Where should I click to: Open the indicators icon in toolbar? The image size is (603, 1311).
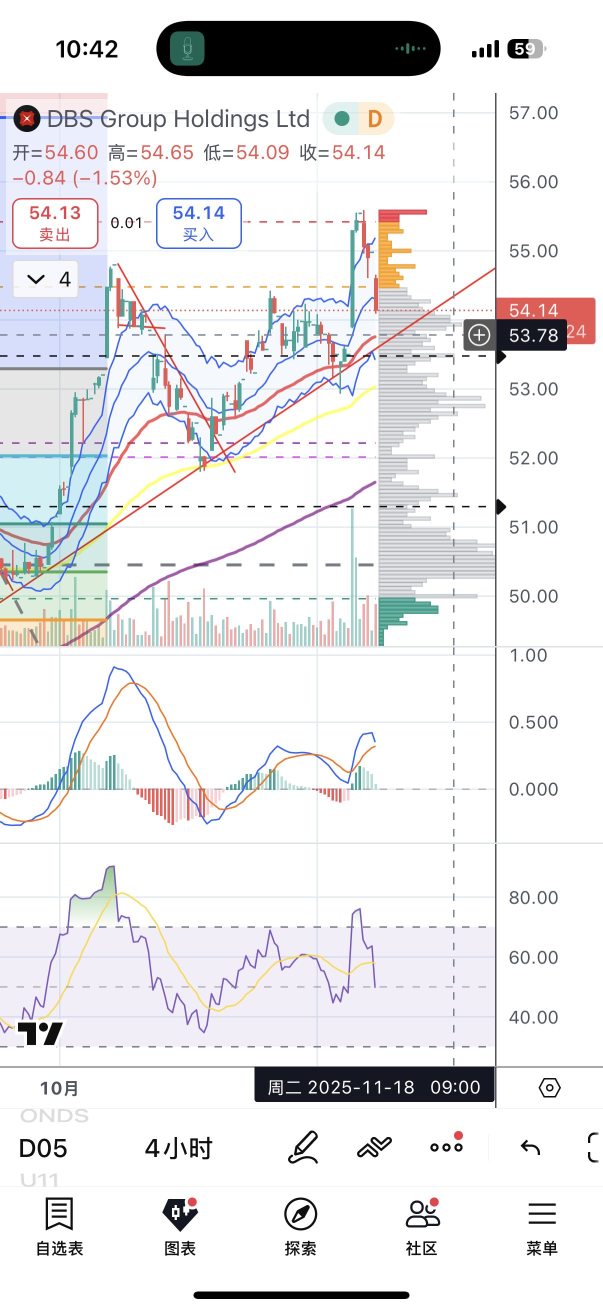tap(374, 1147)
